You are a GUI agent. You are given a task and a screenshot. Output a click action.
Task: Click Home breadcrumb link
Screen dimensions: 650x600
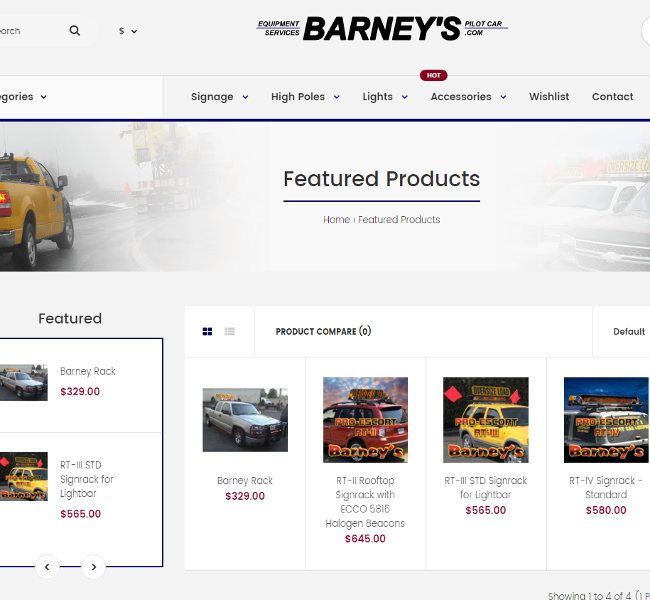(336, 220)
